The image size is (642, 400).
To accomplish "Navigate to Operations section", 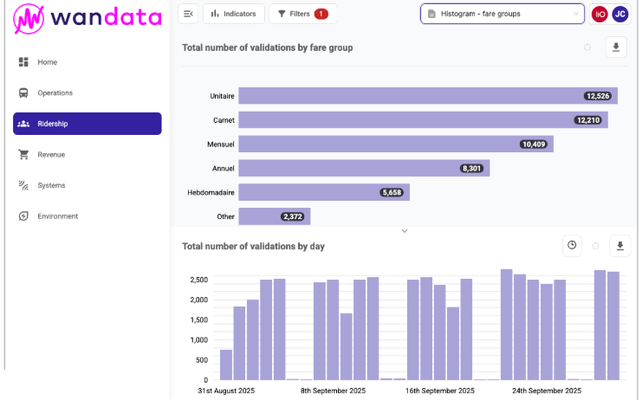I will [55, 93].
